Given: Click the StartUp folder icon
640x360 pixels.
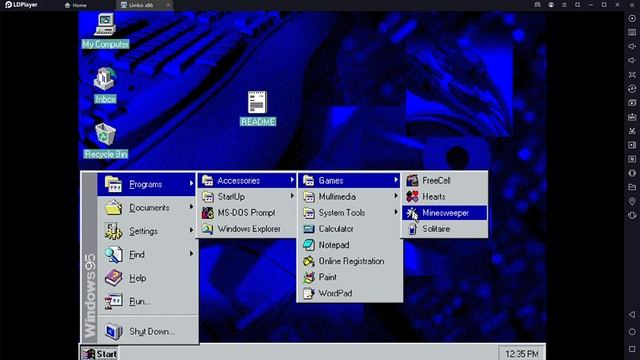Looking at the screenshot, I should tap(207, 197).
